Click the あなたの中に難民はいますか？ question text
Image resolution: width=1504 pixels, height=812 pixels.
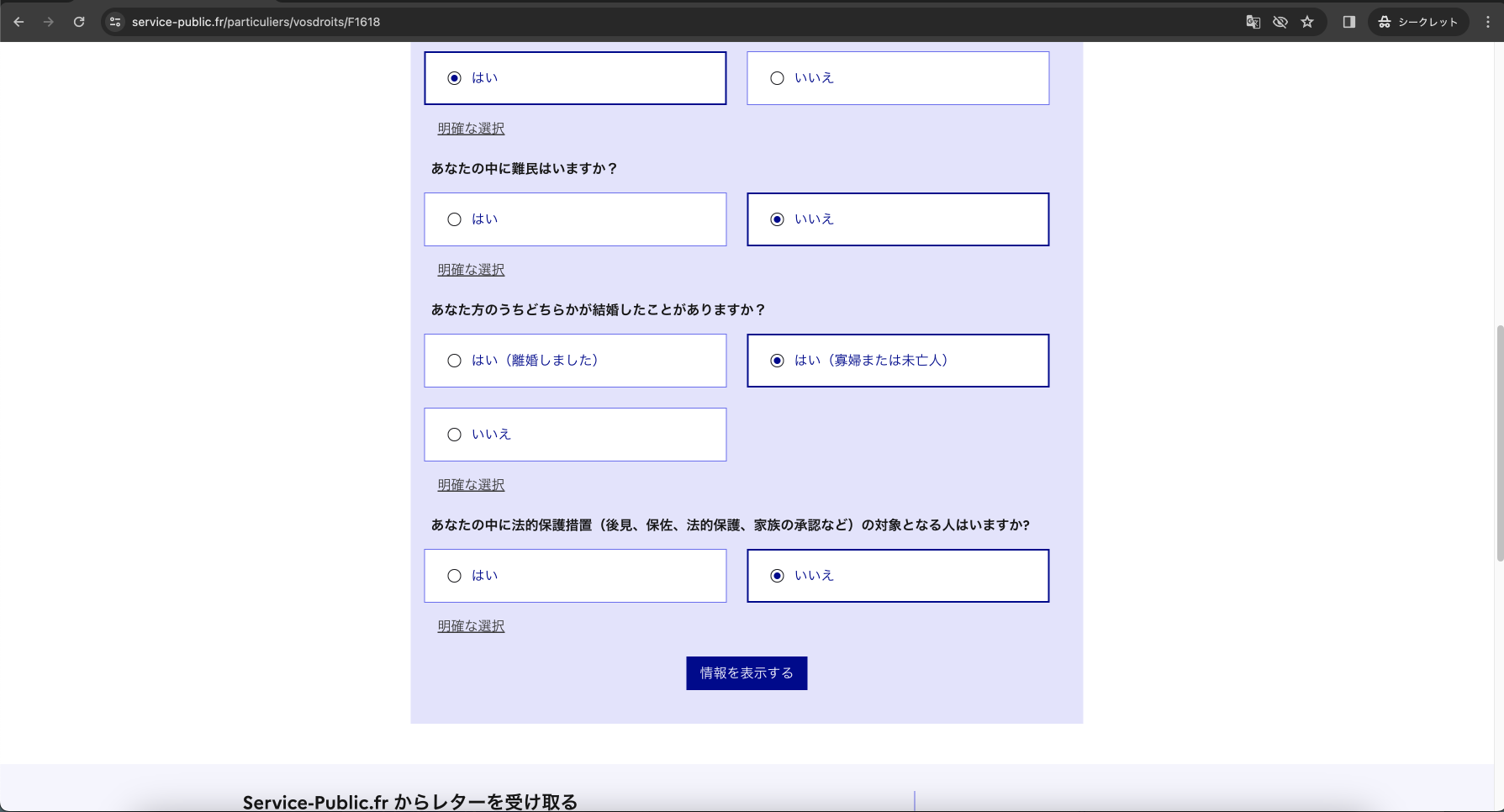click(525, 169)
